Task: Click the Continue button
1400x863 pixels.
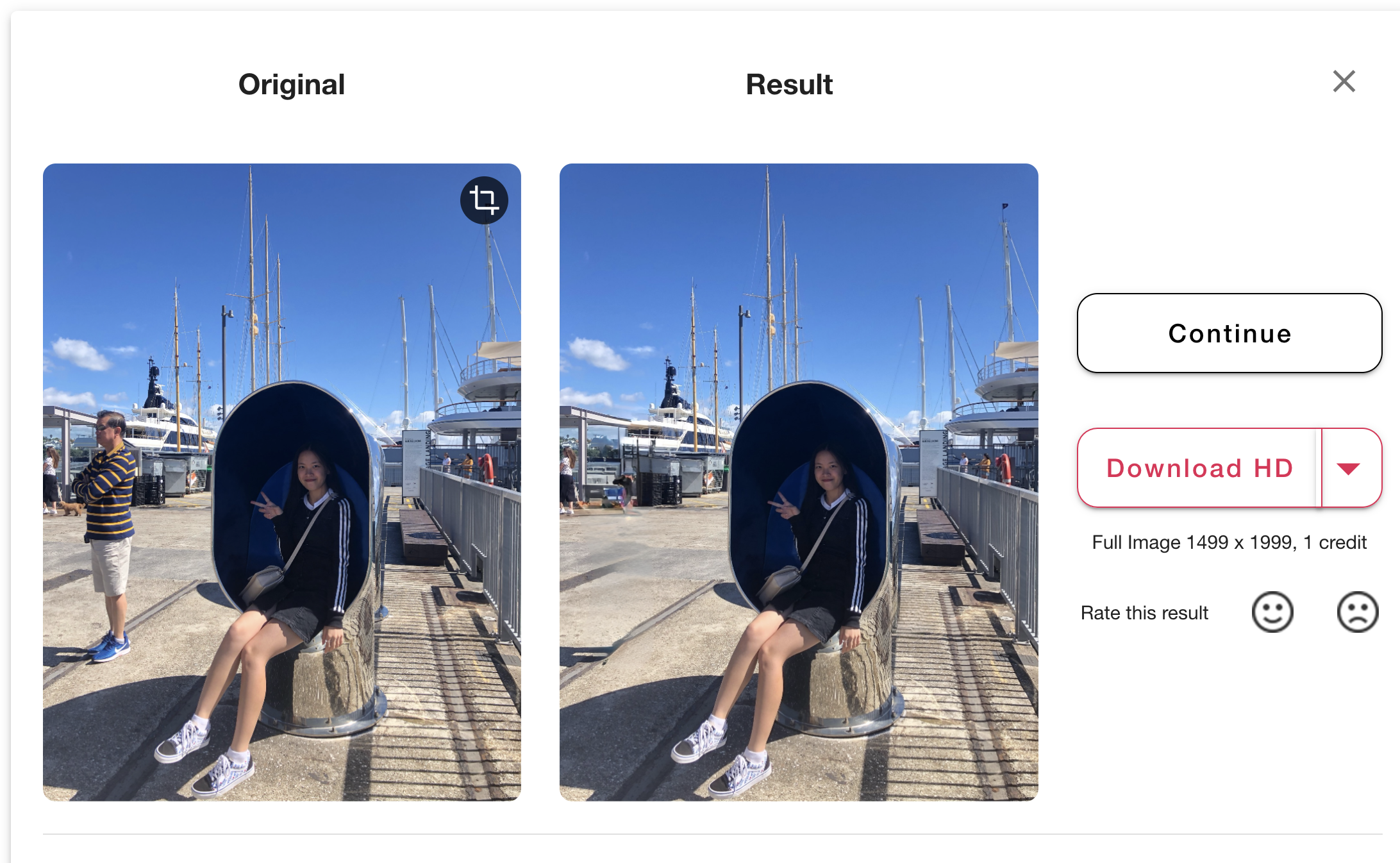Action: point(1229,333)
